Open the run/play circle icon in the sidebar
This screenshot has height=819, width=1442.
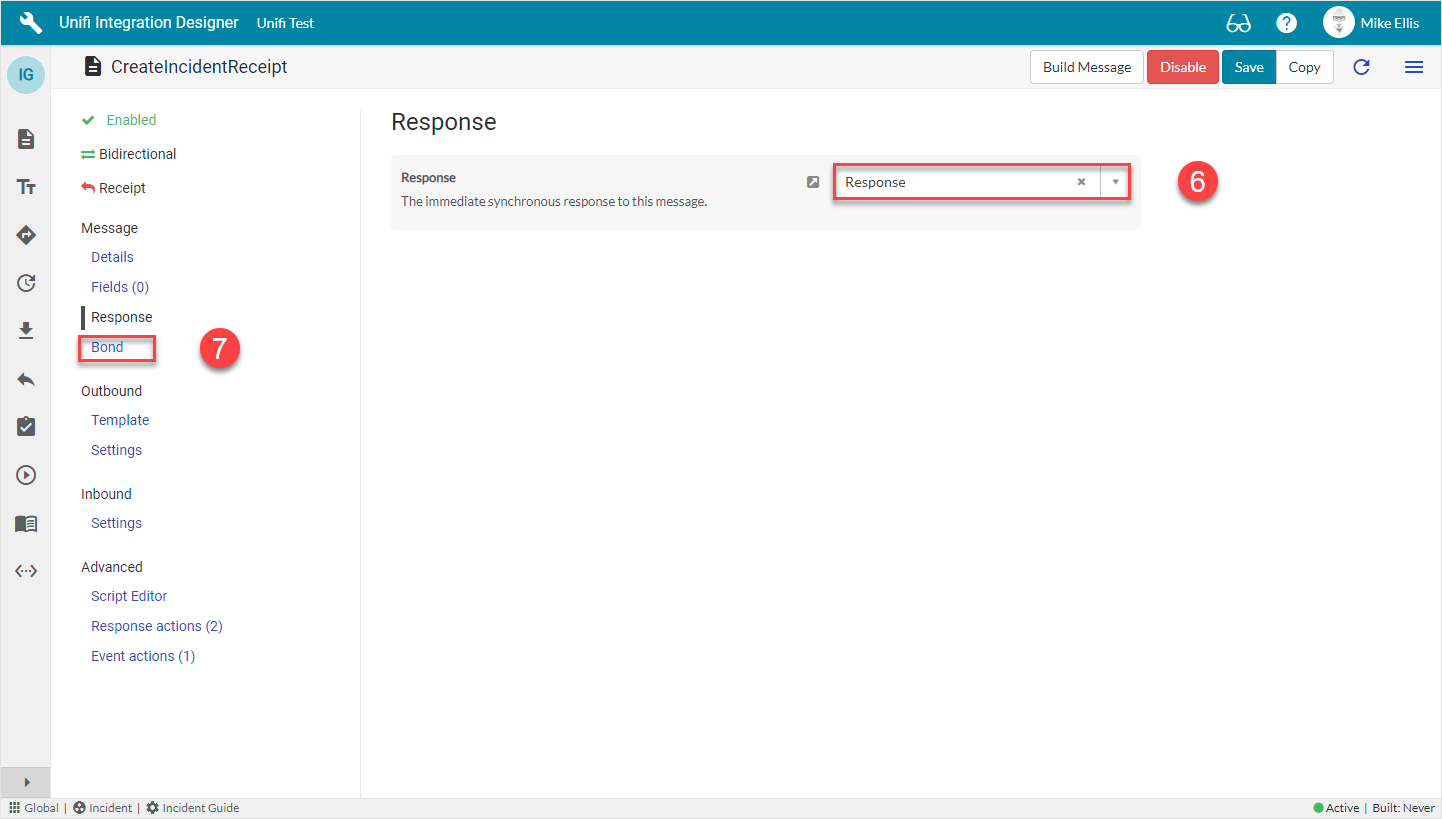tap(25, 475)
